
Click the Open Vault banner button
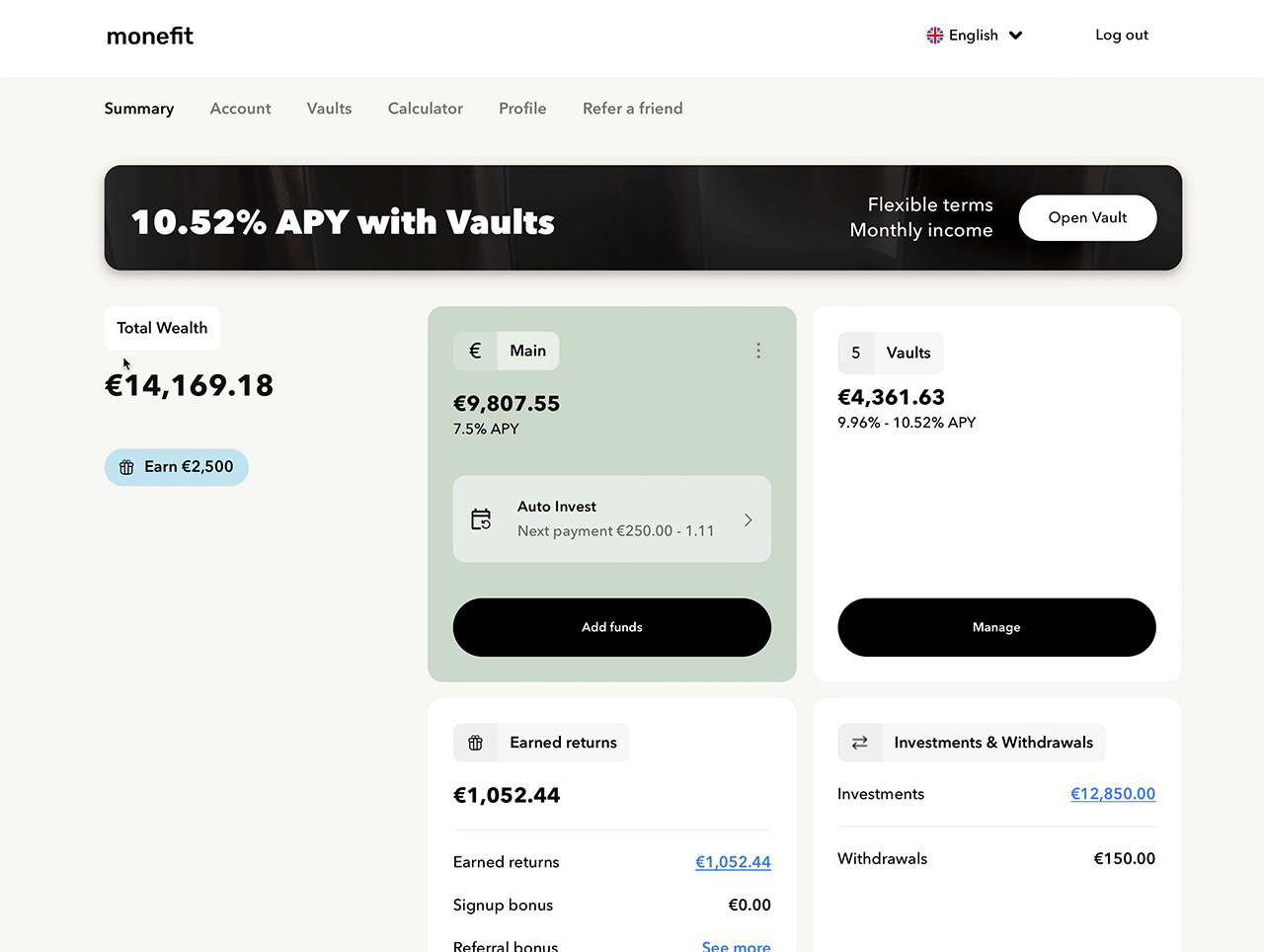(x=1087, y=217)
